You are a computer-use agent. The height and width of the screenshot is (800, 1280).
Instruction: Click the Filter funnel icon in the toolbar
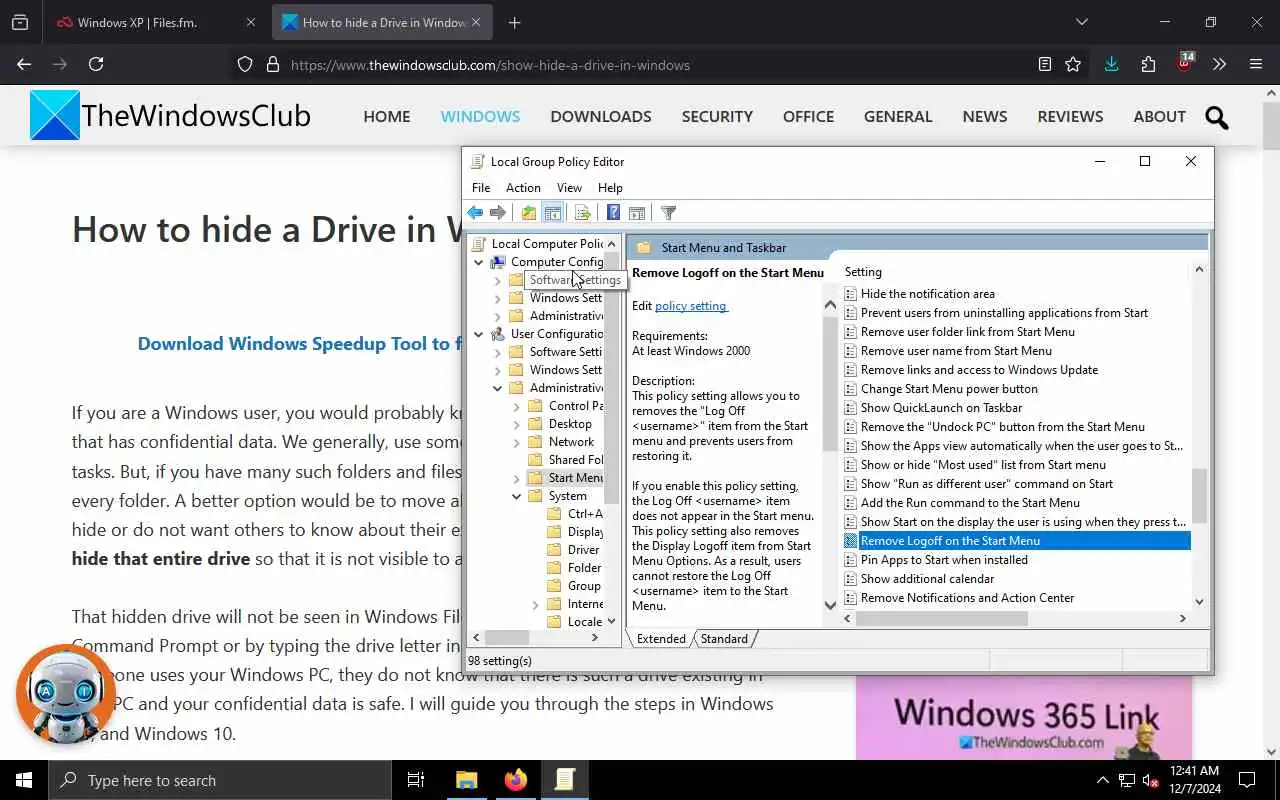point(669,212)
